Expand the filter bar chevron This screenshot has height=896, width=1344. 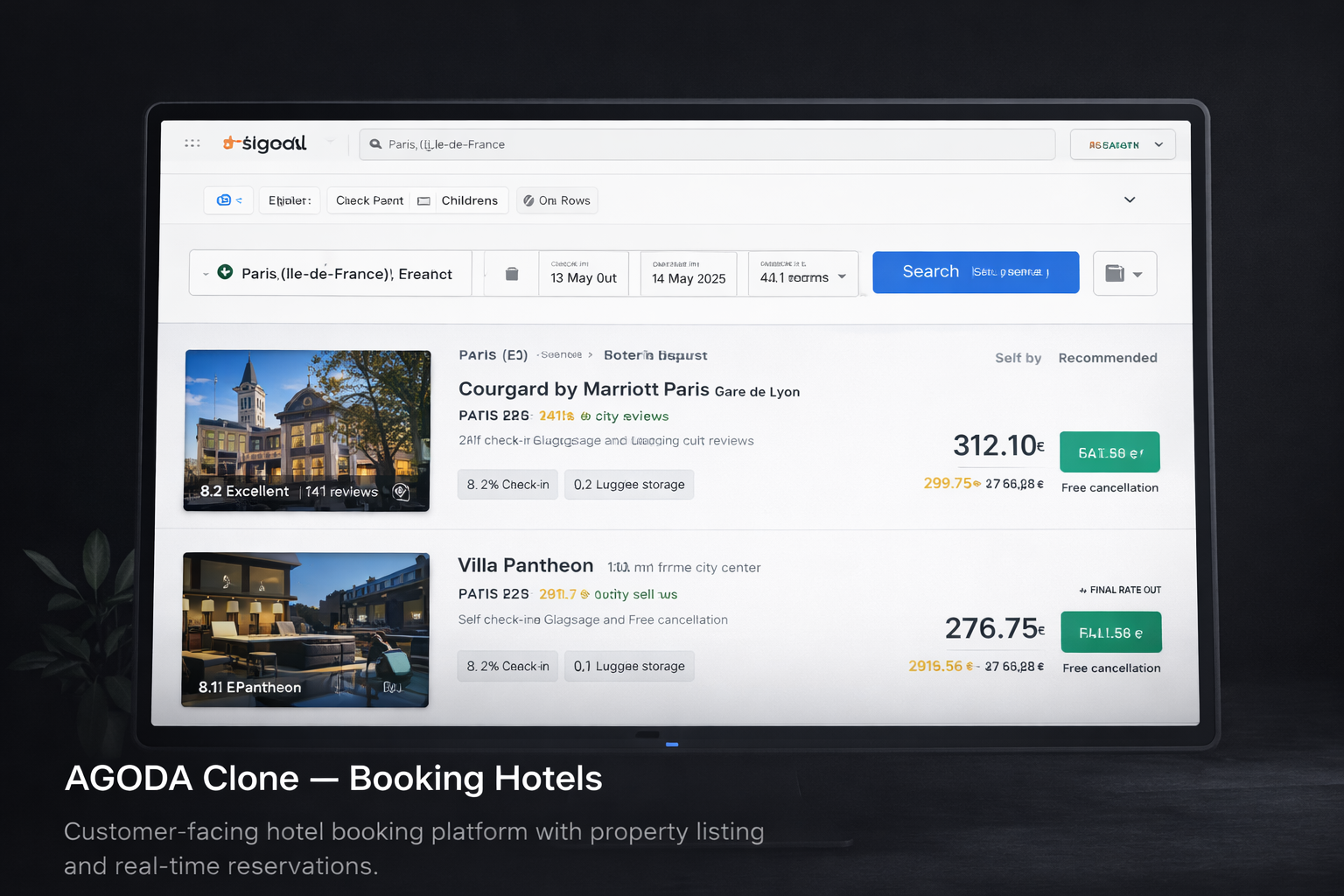[1130, 199]
